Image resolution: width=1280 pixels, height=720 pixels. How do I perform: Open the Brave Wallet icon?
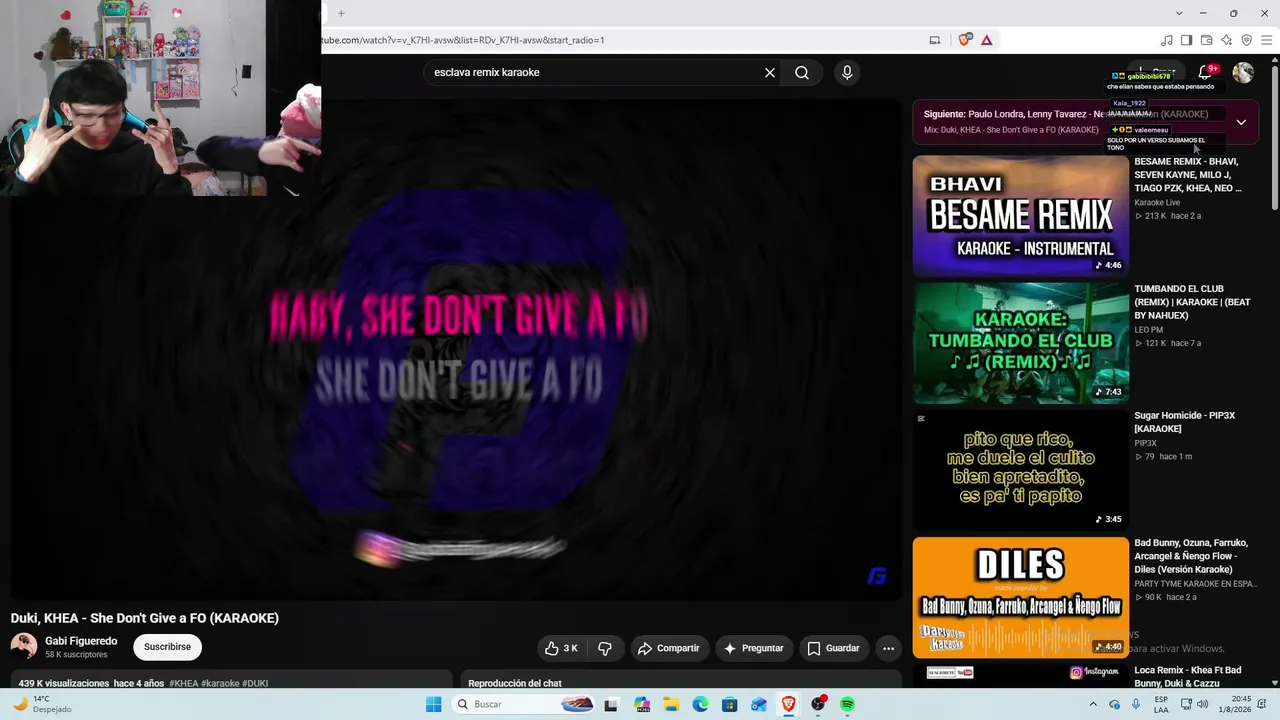[x=1207, y=40]
